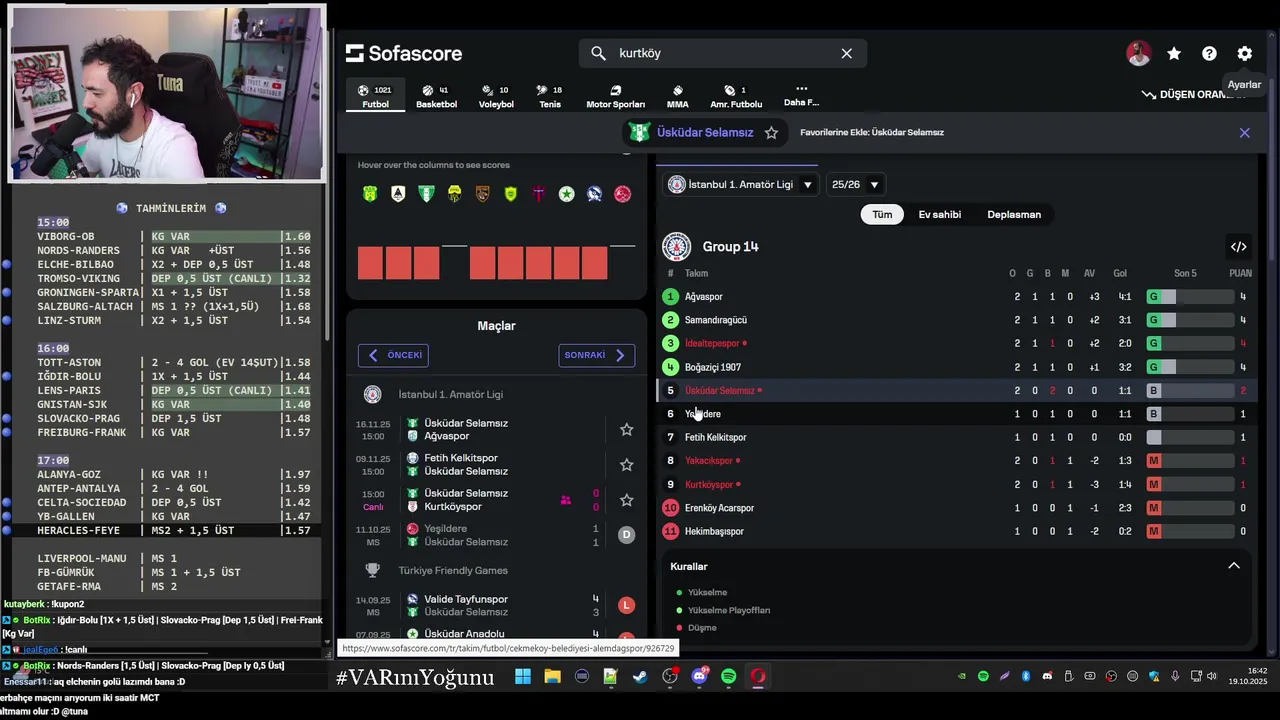This screenshot has width=1280, height=720.
Task: Click the L badge on Valide Tayfunspor match
Action: (626, 605)
